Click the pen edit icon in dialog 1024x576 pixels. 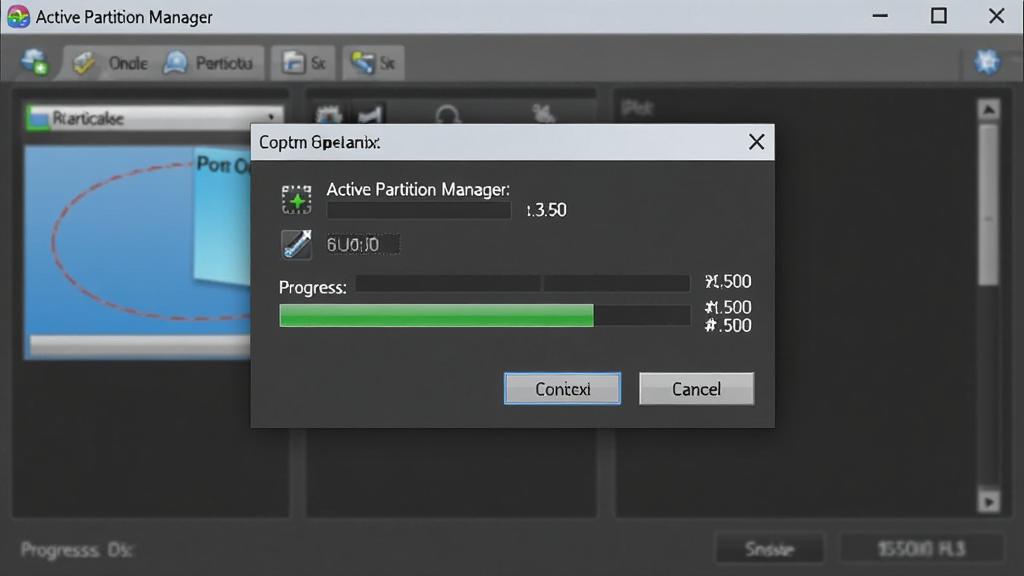[x=296, y=245]
